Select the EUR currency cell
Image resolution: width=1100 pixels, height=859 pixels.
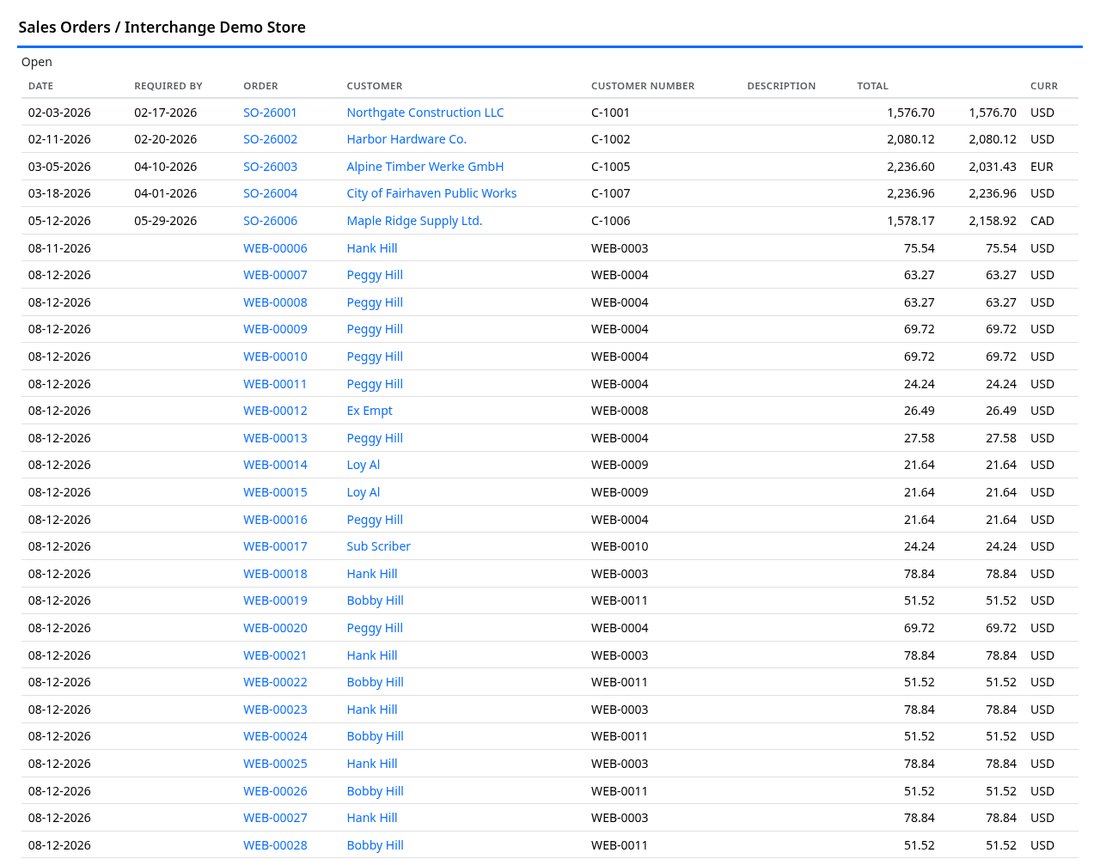[x=1042, y=166]
